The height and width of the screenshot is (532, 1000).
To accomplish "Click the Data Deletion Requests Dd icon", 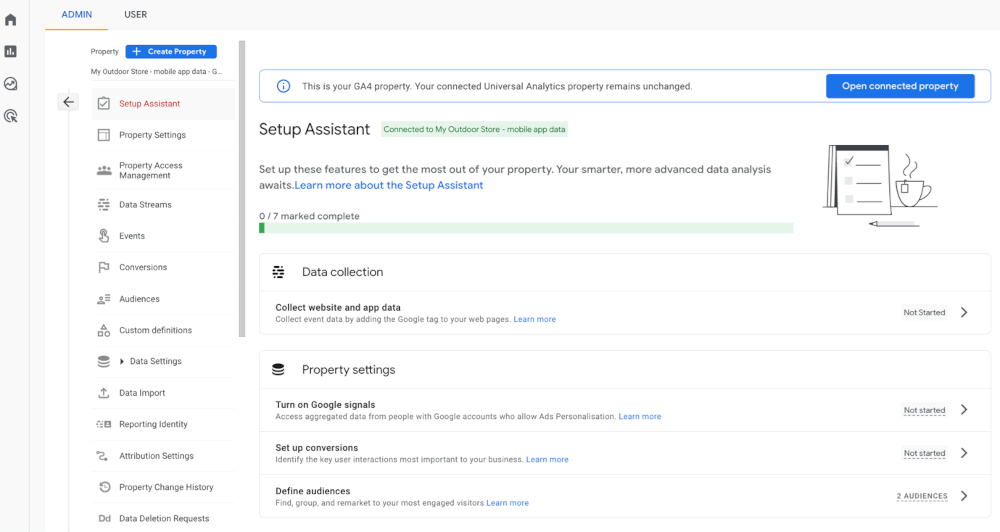I will (105, 519).
